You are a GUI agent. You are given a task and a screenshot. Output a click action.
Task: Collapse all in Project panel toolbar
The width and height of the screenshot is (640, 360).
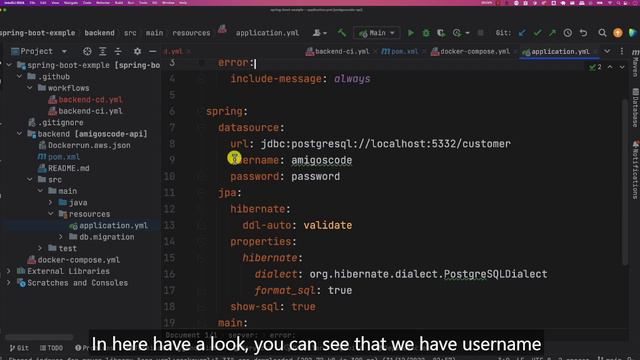pos(118,51)
